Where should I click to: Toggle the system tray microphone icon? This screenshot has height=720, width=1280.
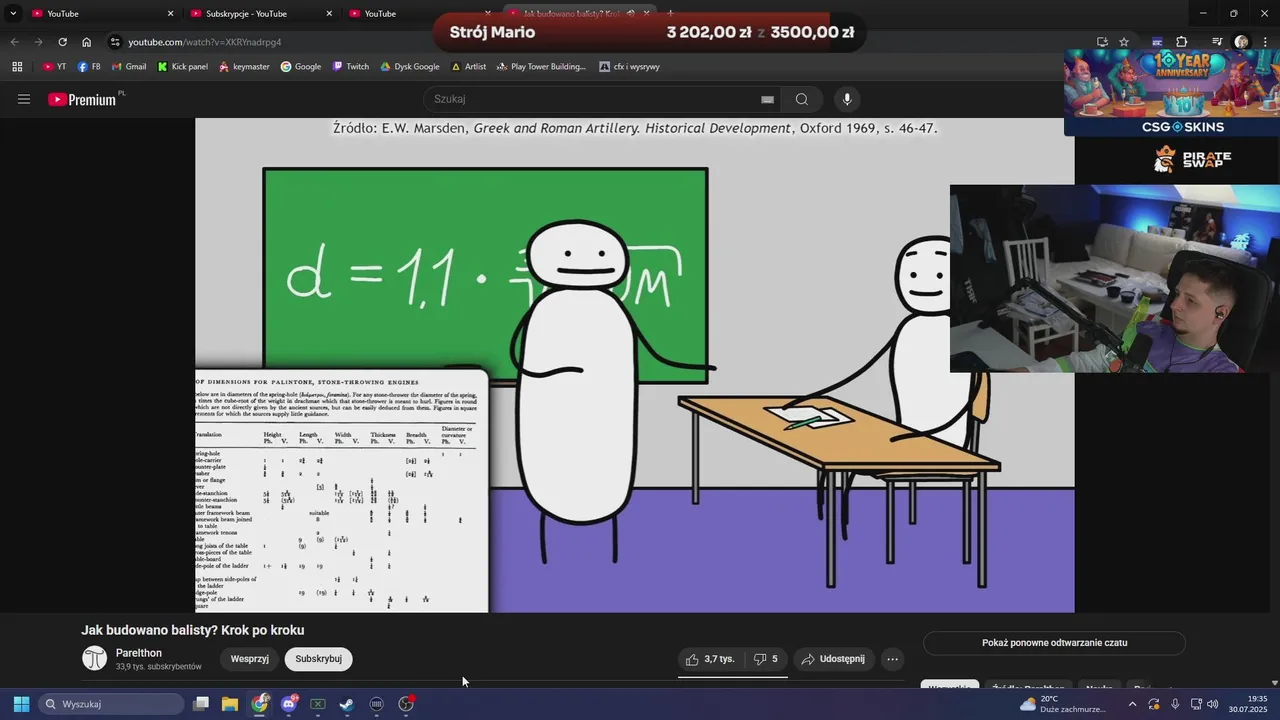1175,704
